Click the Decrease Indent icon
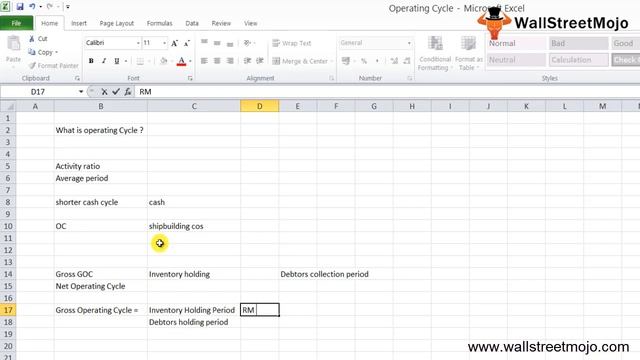 coord(247,61)
